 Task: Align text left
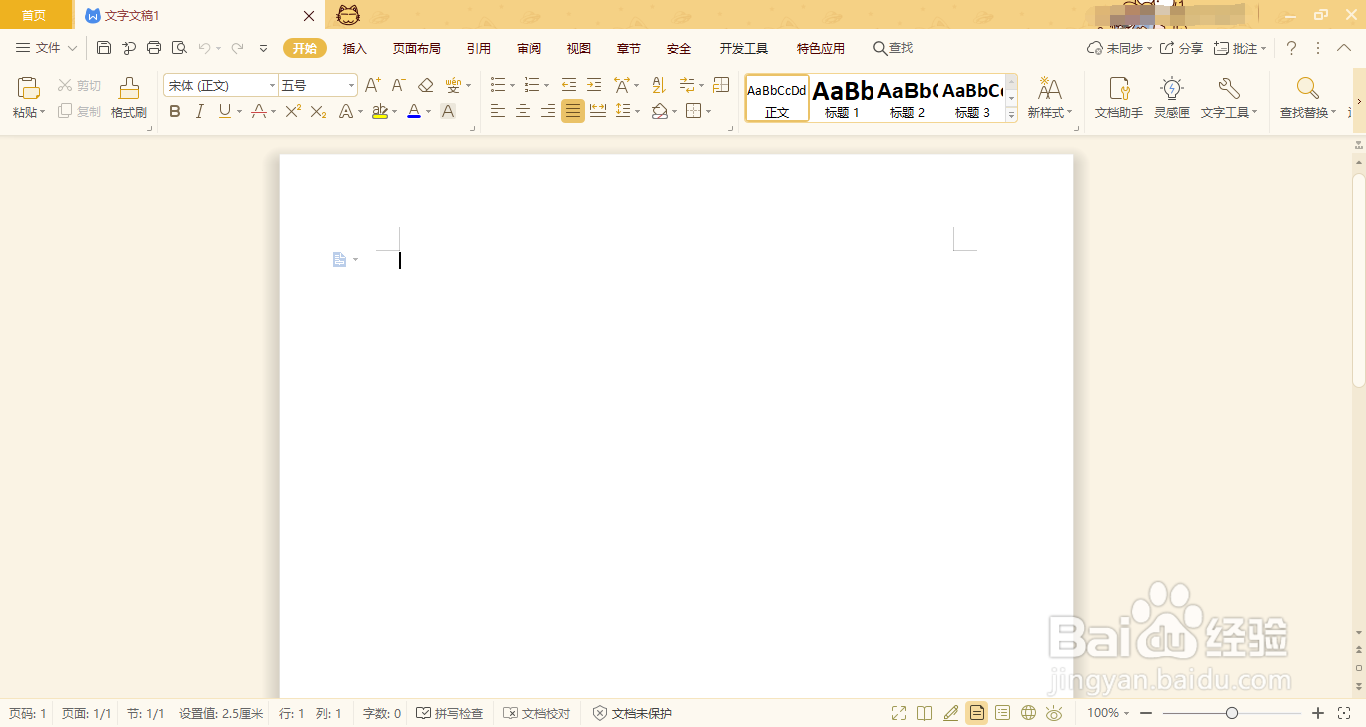pos(497,112)
